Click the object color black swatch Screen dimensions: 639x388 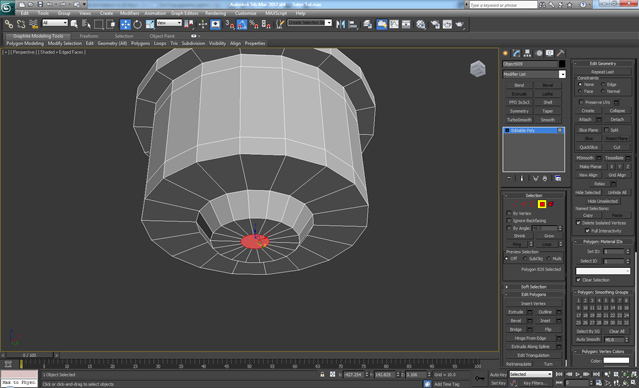pyautogui.click(x=562, y=64)
